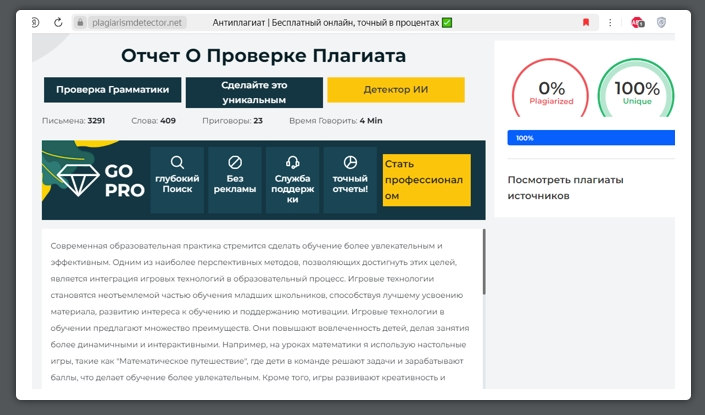Reload the page with refresh icon

tap(58, 22)
